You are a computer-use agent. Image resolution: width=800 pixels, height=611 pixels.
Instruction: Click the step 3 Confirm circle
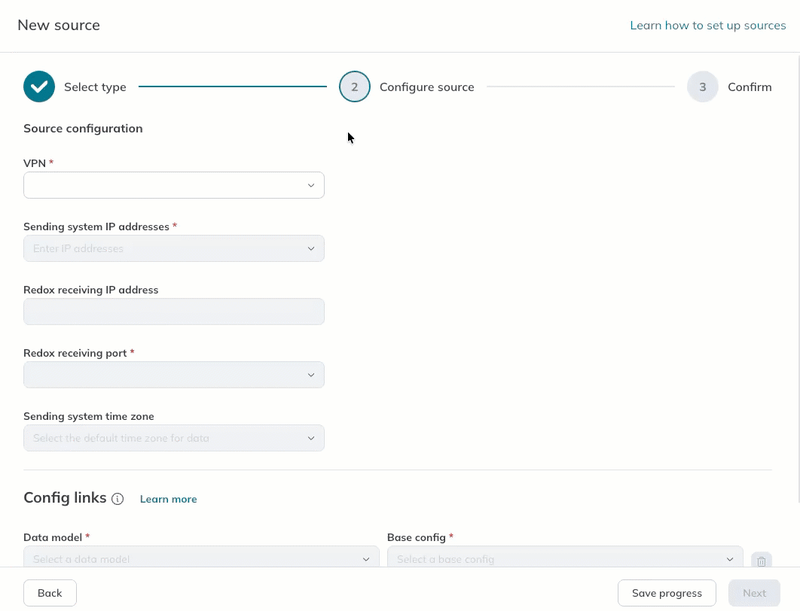[x=703, y=87]
